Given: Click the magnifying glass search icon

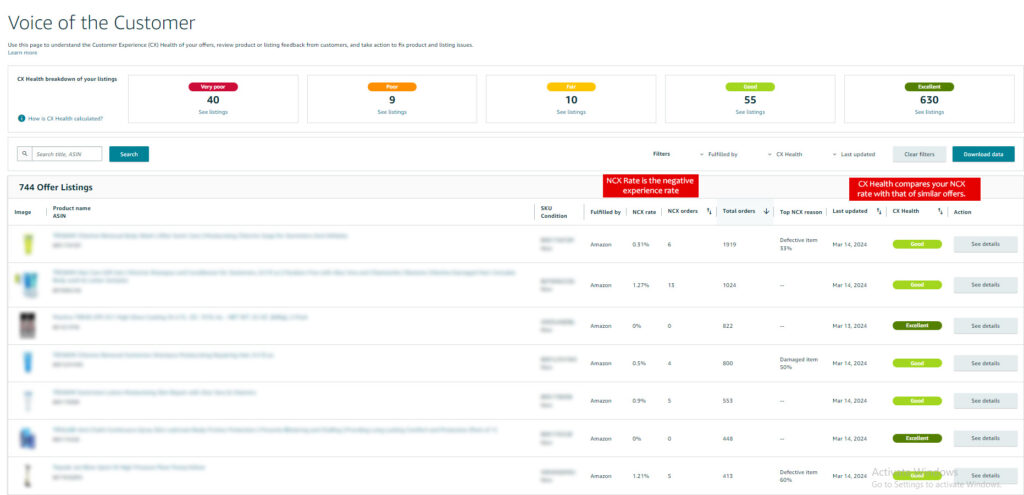Looking at the screenshot, I should point(24,154).
